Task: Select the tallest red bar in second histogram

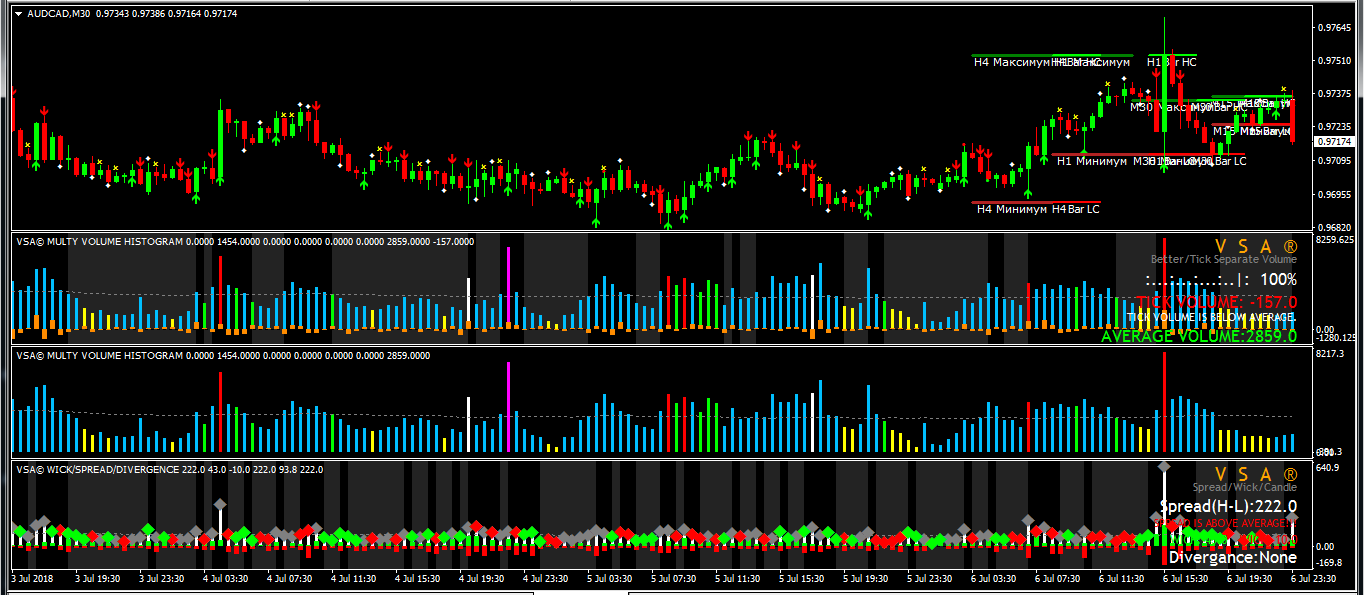Action: pyautogui.click(x=1164, y=402)
